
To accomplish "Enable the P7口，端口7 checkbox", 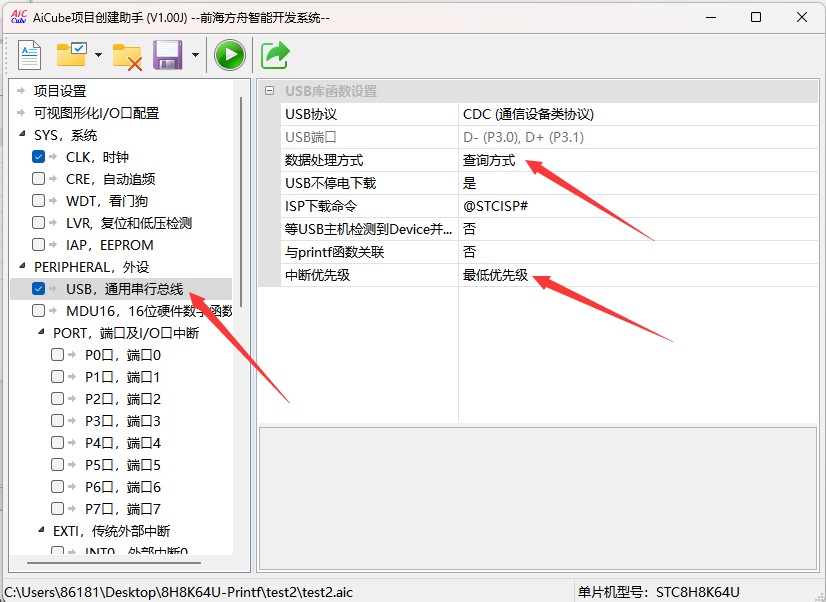I will pyautogui.click(x=57, y=509).
